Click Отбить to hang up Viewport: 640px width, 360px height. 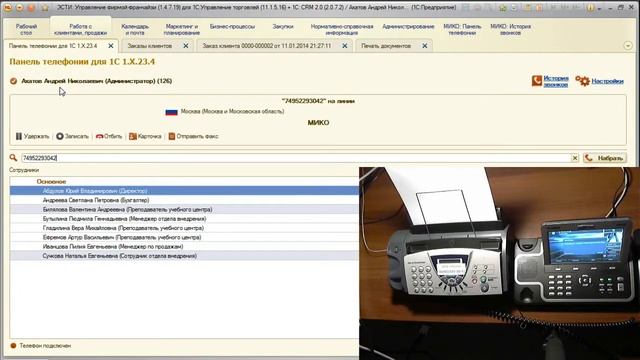coord(109,136)
